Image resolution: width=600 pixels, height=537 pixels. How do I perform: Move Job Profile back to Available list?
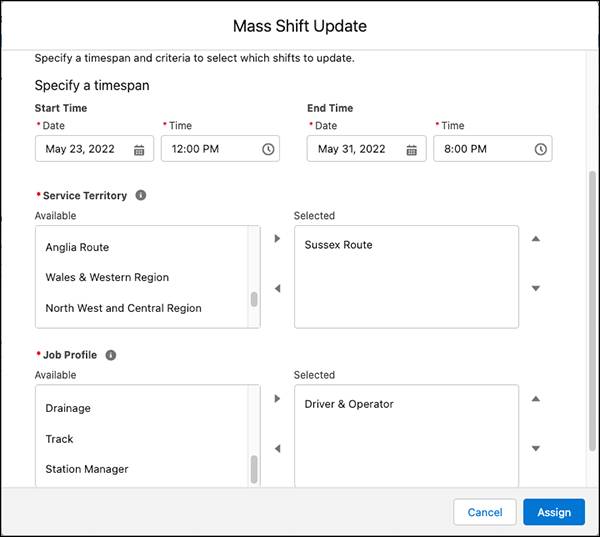coord(277,448)
